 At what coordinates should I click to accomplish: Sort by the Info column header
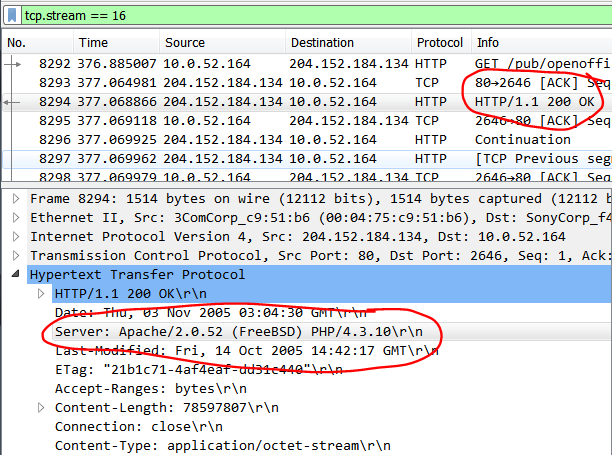tap(542, 43)
